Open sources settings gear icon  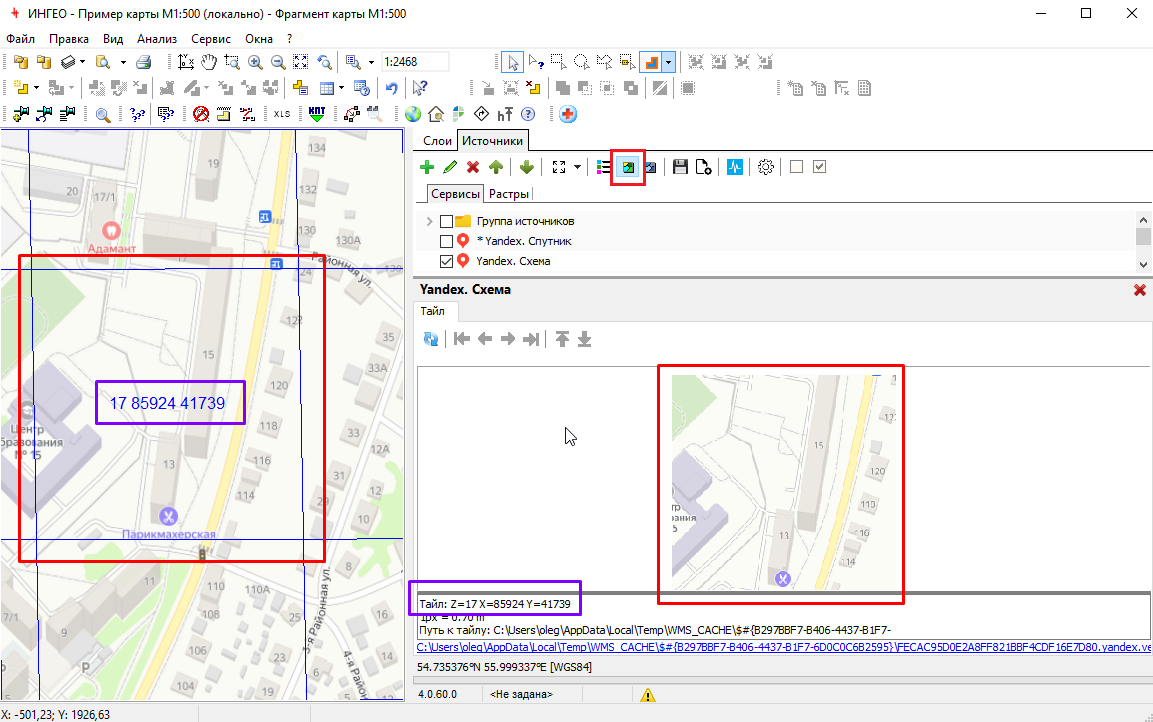[x=765, y=167]
